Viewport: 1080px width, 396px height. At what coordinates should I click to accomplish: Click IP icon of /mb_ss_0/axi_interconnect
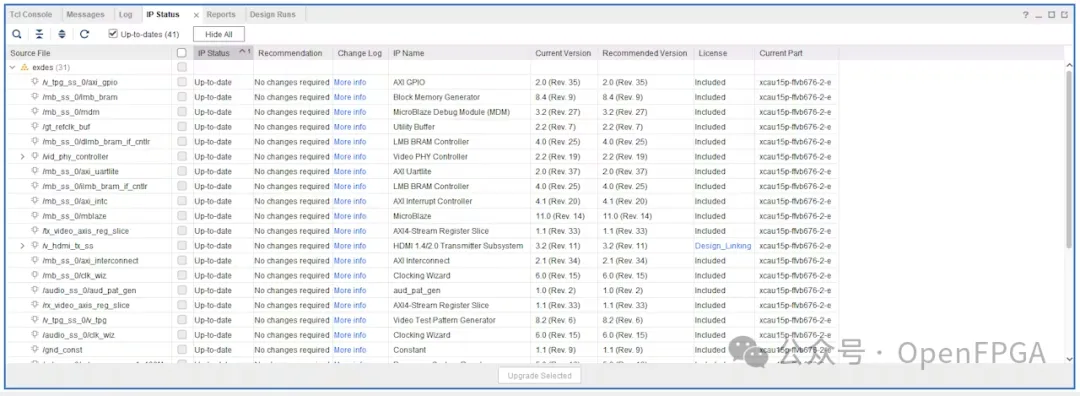pyautogui.click(x=36, y=260)
